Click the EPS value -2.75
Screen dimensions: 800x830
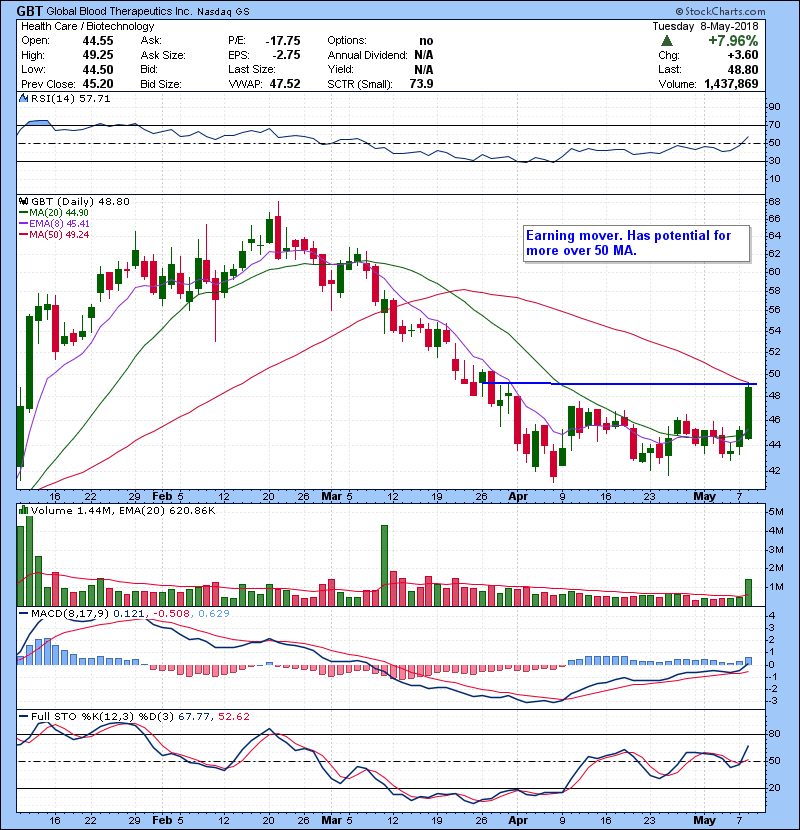pos(286,55)
